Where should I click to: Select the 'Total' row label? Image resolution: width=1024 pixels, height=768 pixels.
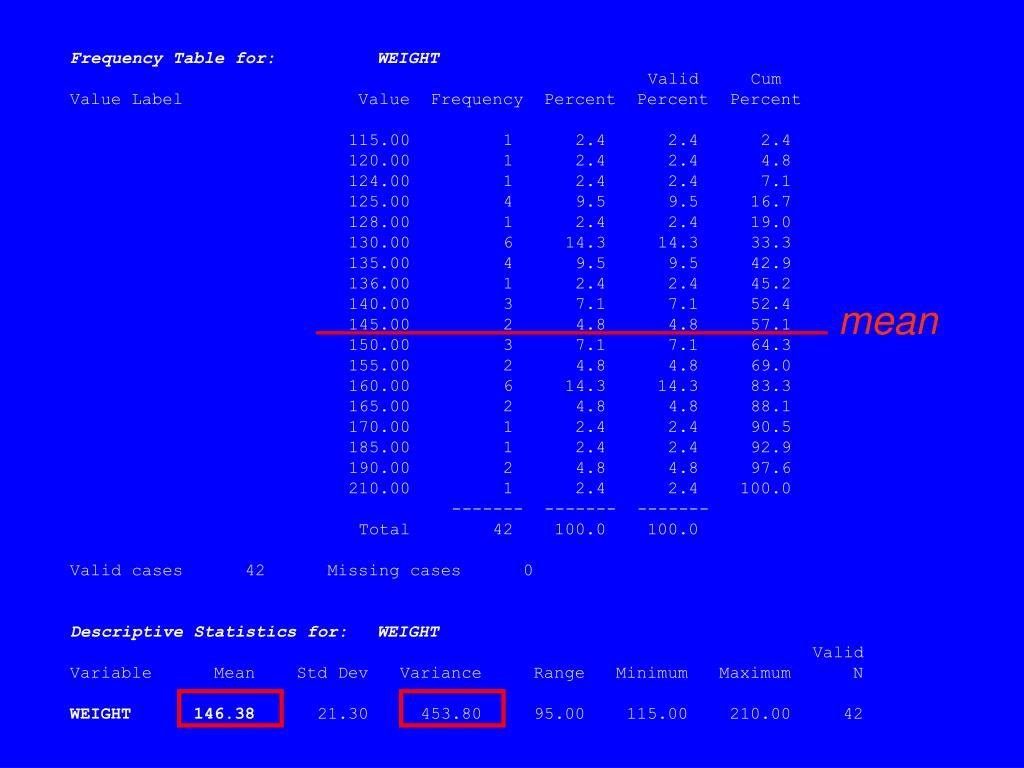coord(384,530)
